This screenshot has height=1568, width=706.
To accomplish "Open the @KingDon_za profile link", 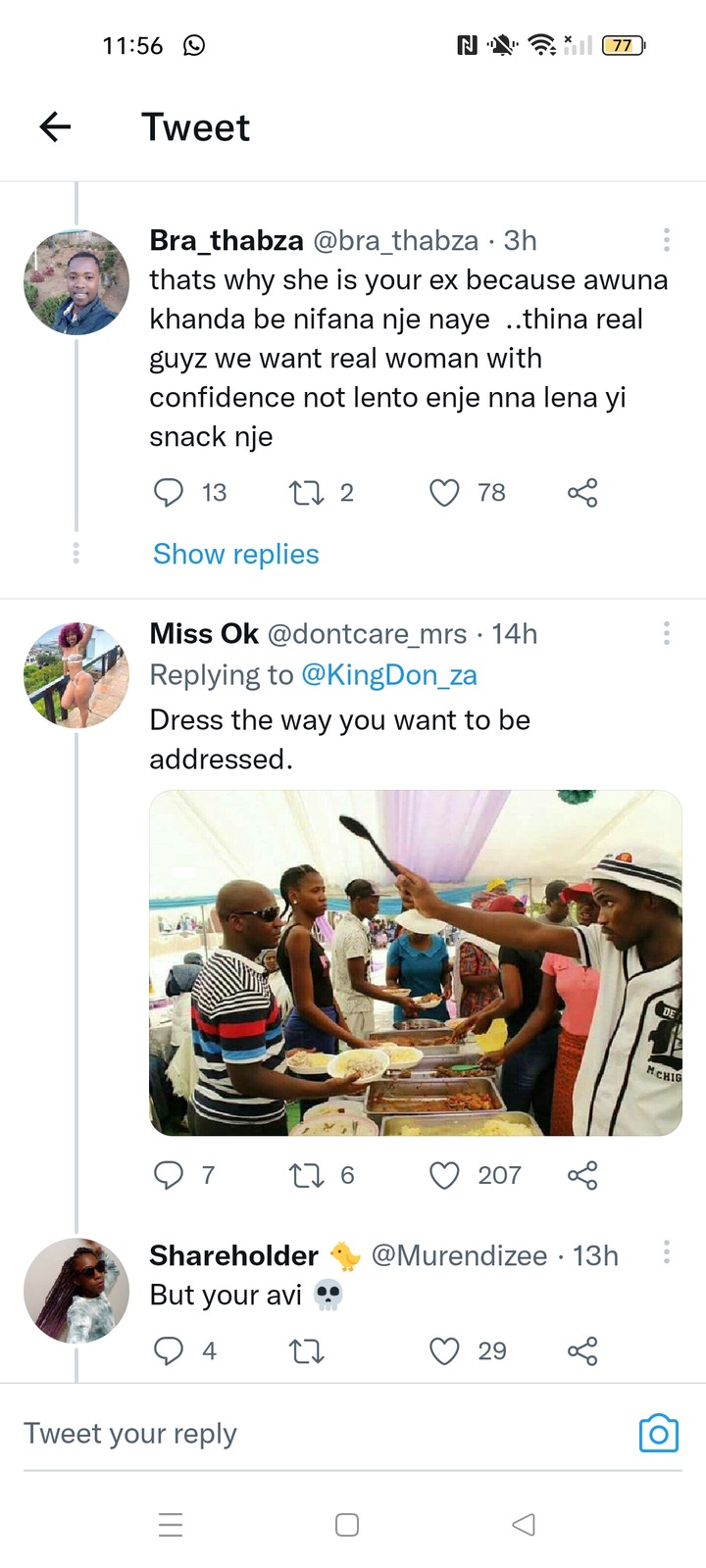I will pyautogui.click(x=389, y=675).
